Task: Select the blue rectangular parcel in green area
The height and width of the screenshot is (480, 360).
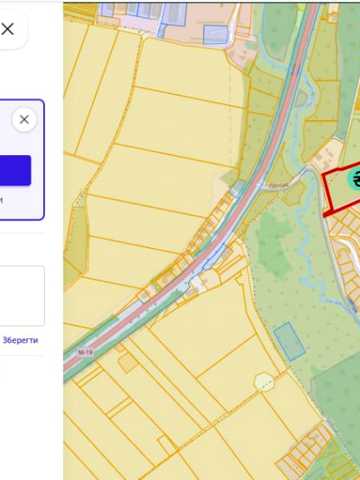Action: pos(289,341)
